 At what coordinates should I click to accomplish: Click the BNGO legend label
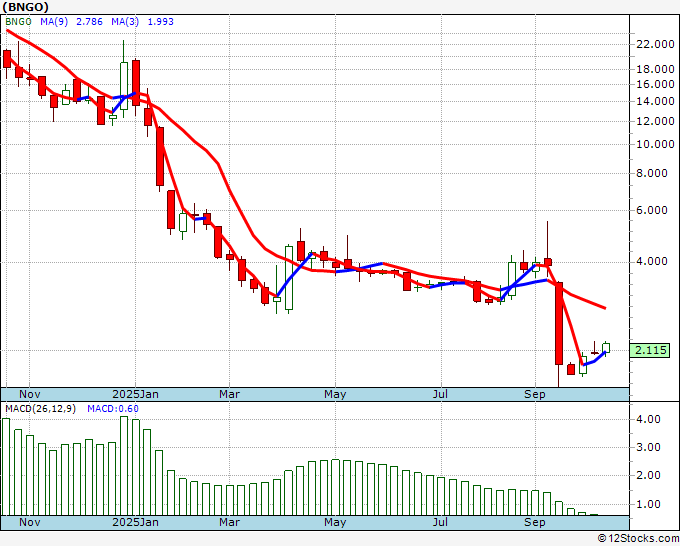[x=20, y=21]
